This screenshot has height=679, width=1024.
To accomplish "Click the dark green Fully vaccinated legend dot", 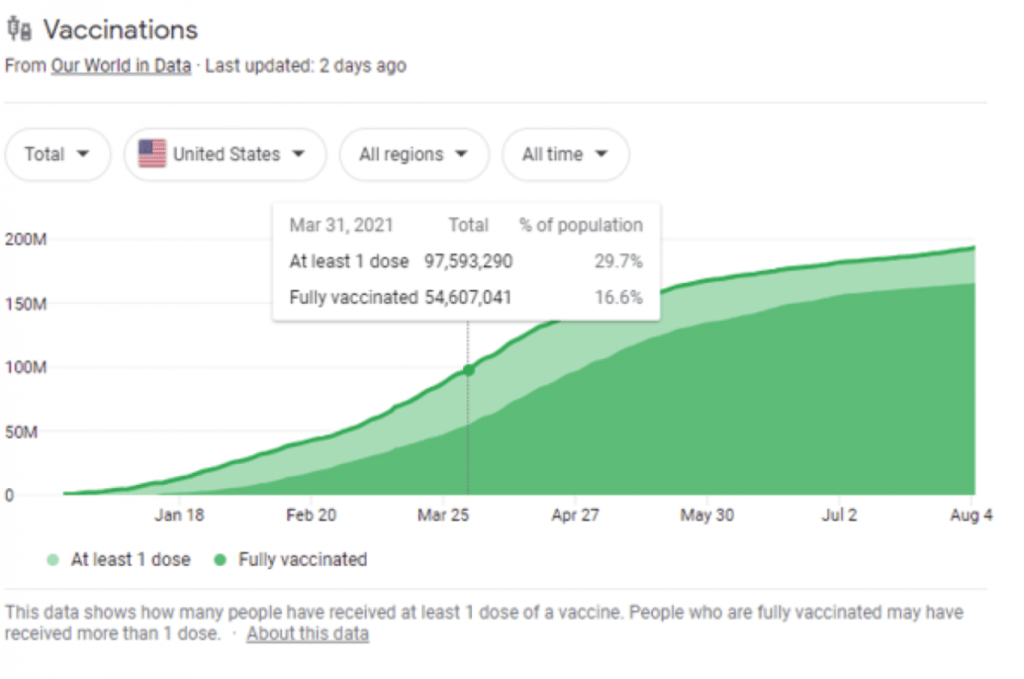I will pos(220,560).
